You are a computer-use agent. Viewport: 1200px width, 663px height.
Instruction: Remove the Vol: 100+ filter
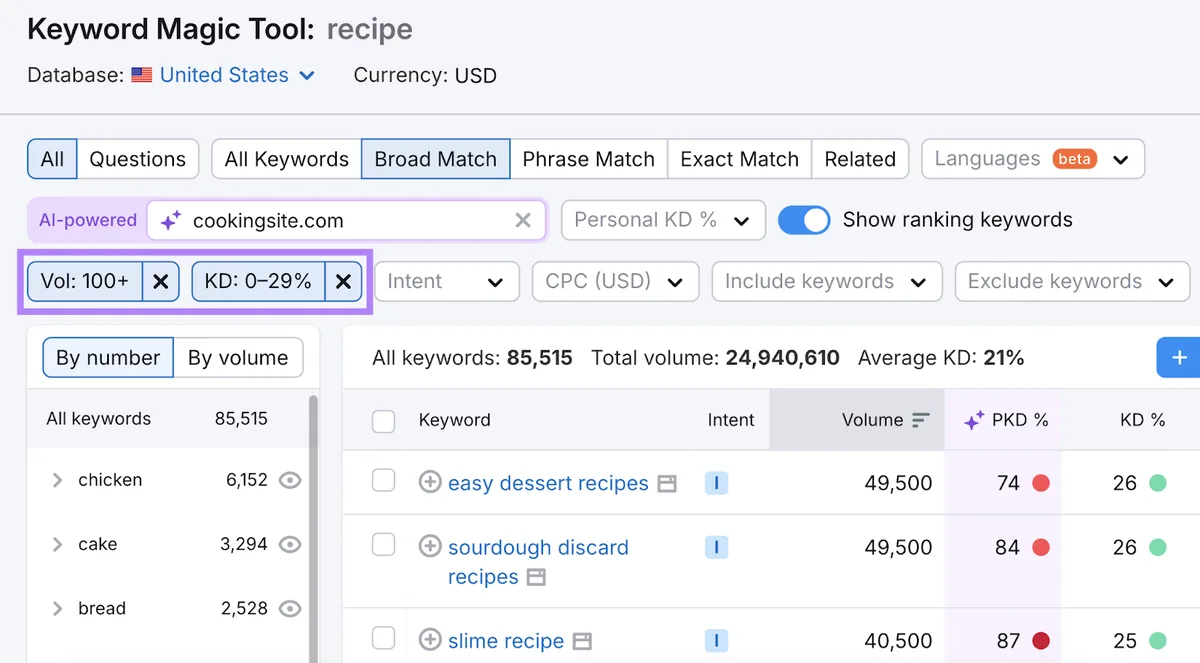click(x=160, y=282)
